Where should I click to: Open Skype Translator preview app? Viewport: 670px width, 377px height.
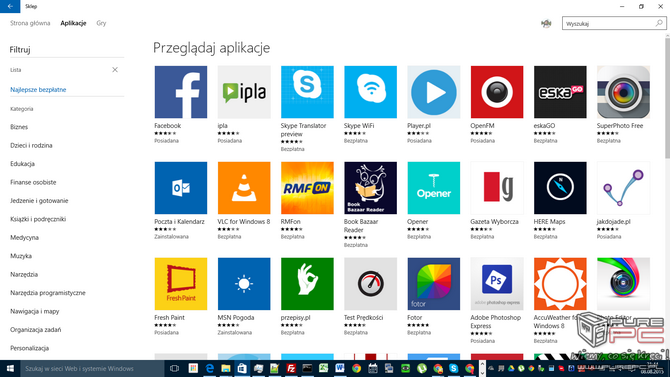pyautogui.click(x=307, y=92)
